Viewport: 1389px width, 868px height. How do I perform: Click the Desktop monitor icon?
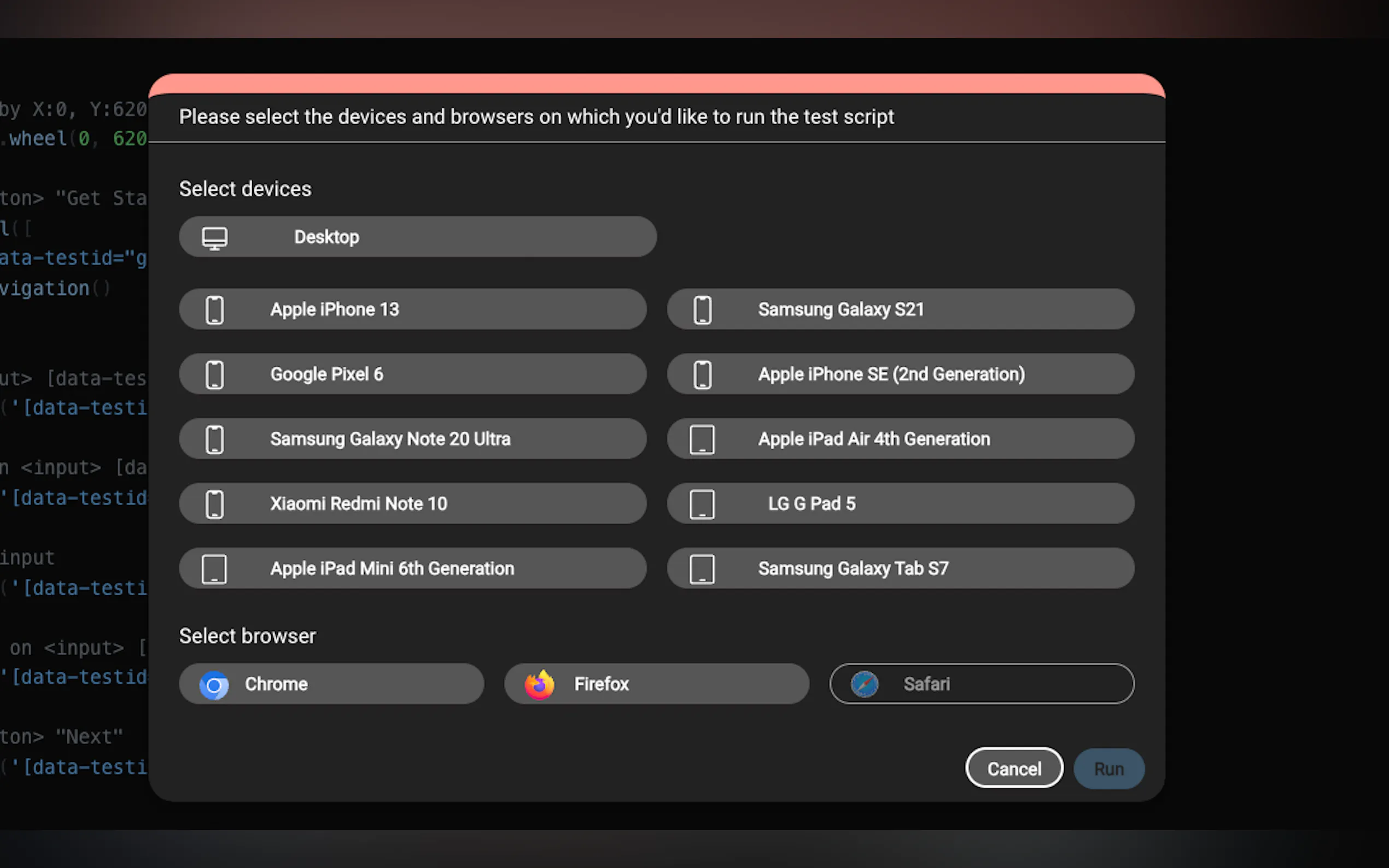tap(215, 238)
